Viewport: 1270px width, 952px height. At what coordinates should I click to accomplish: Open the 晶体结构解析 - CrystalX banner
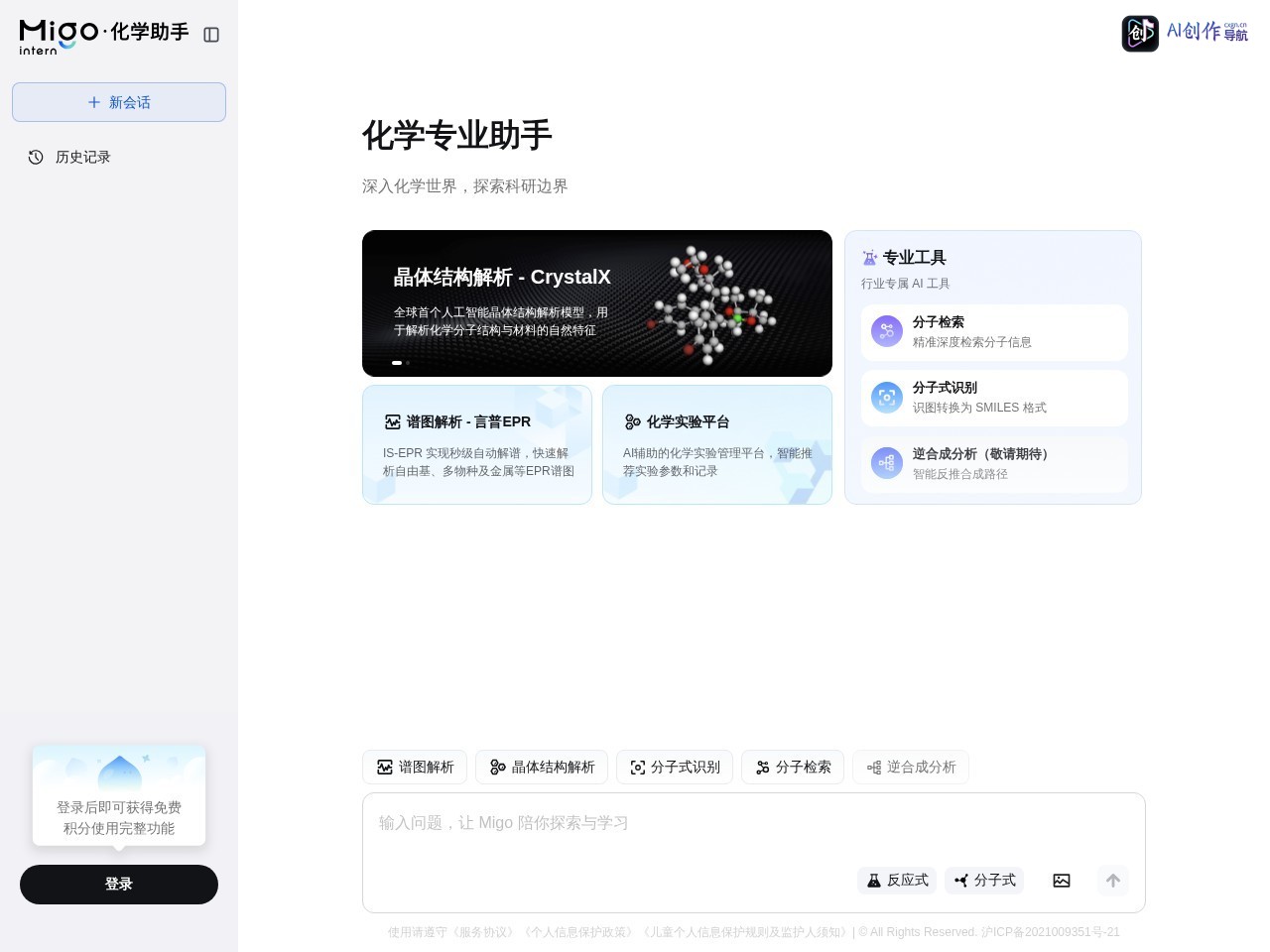tap(597, 303)
